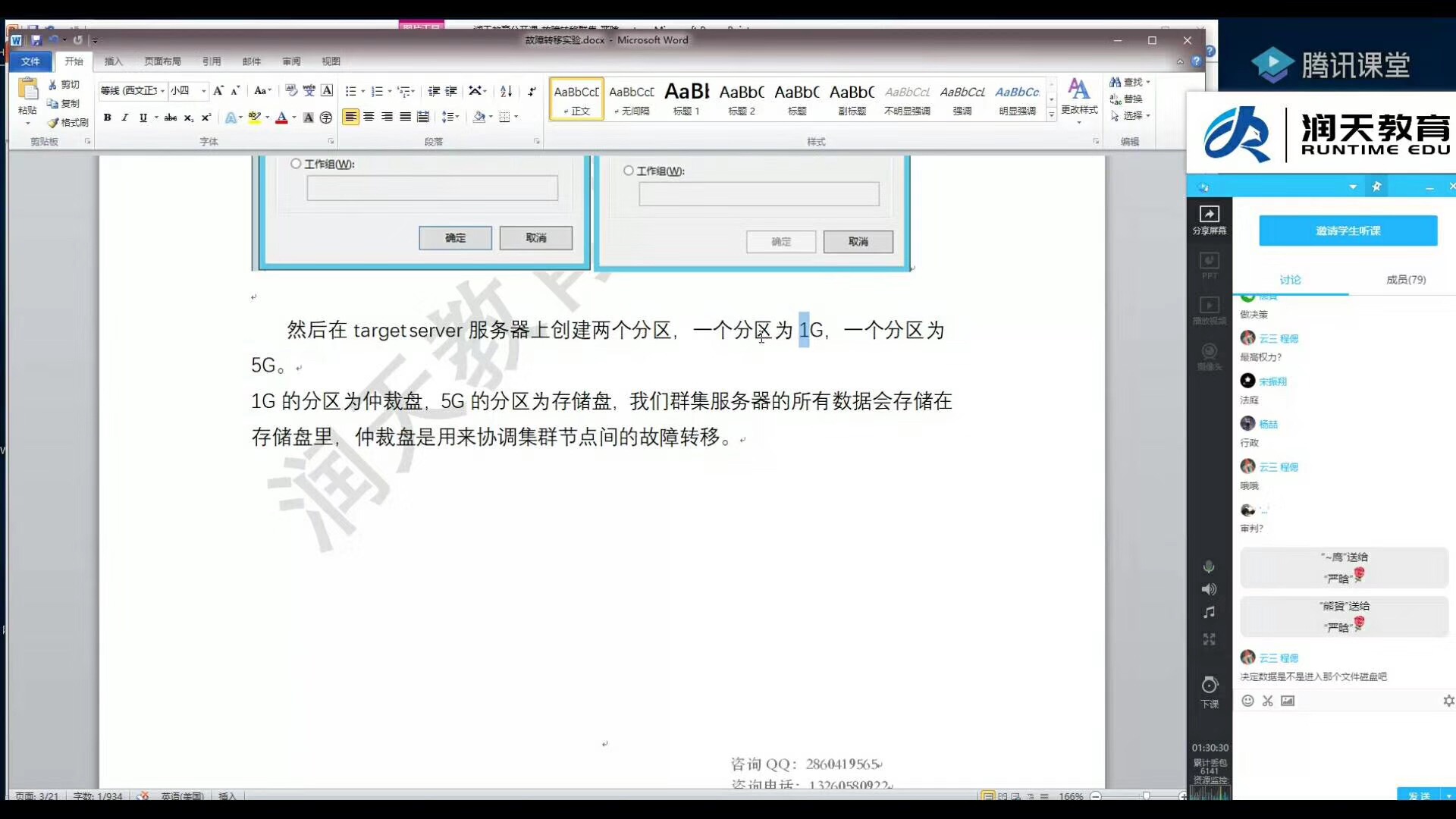Open the 插入 ribbon tab
The image size is (1456, 819).
pyautogui.click(x=113, y=61)
